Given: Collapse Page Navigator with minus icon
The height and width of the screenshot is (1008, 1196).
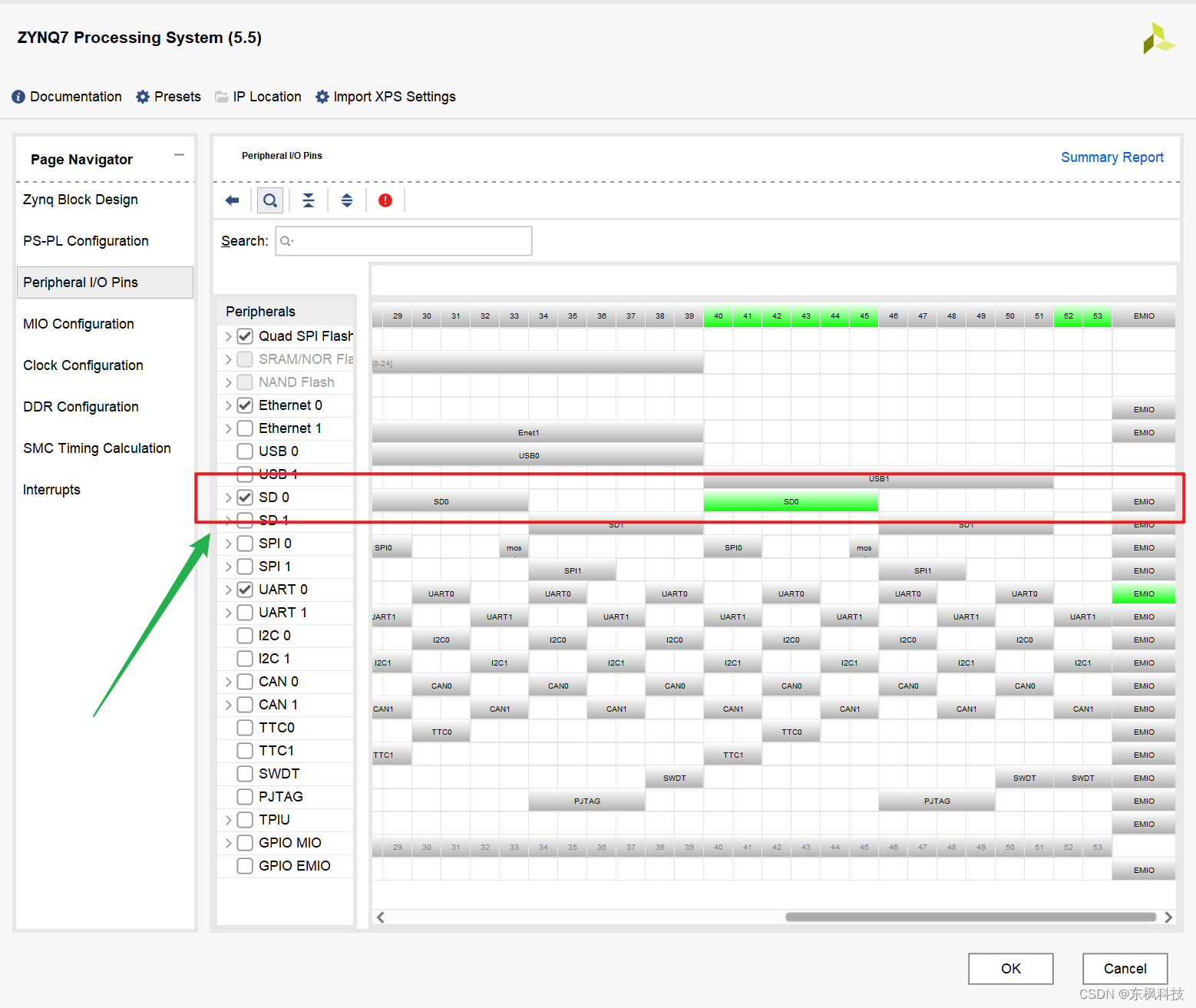Looking at the screenshot, I should [179, 155].
